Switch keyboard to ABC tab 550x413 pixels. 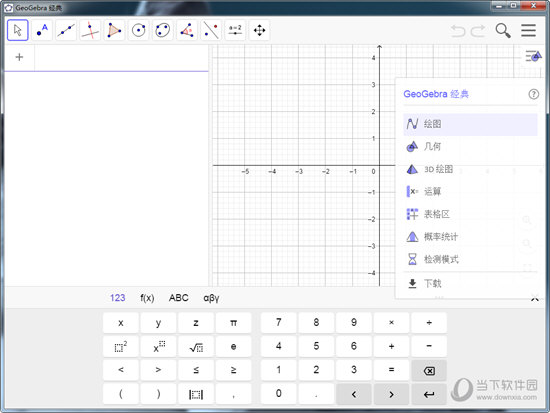179,298
